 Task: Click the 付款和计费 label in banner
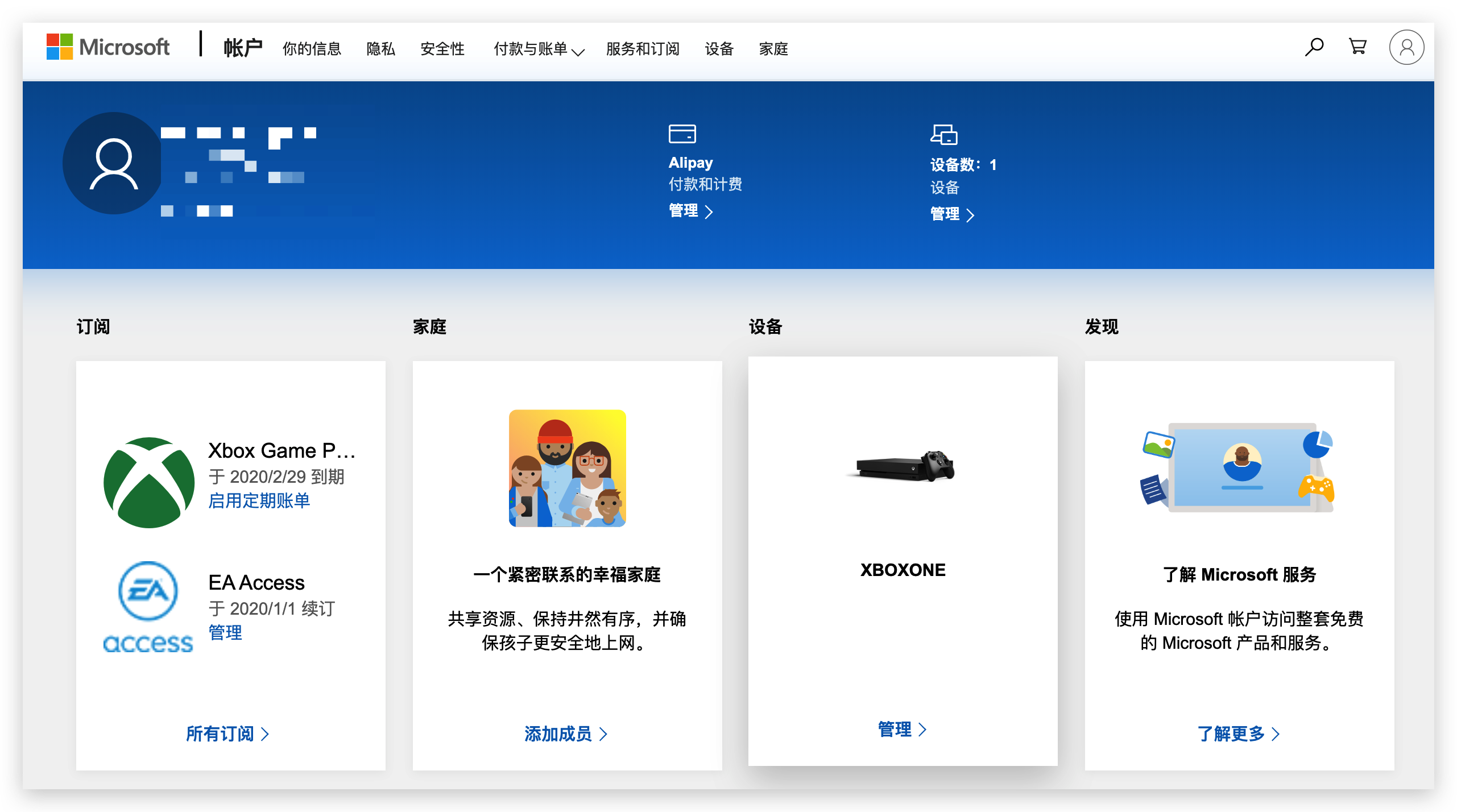point(705,184)
